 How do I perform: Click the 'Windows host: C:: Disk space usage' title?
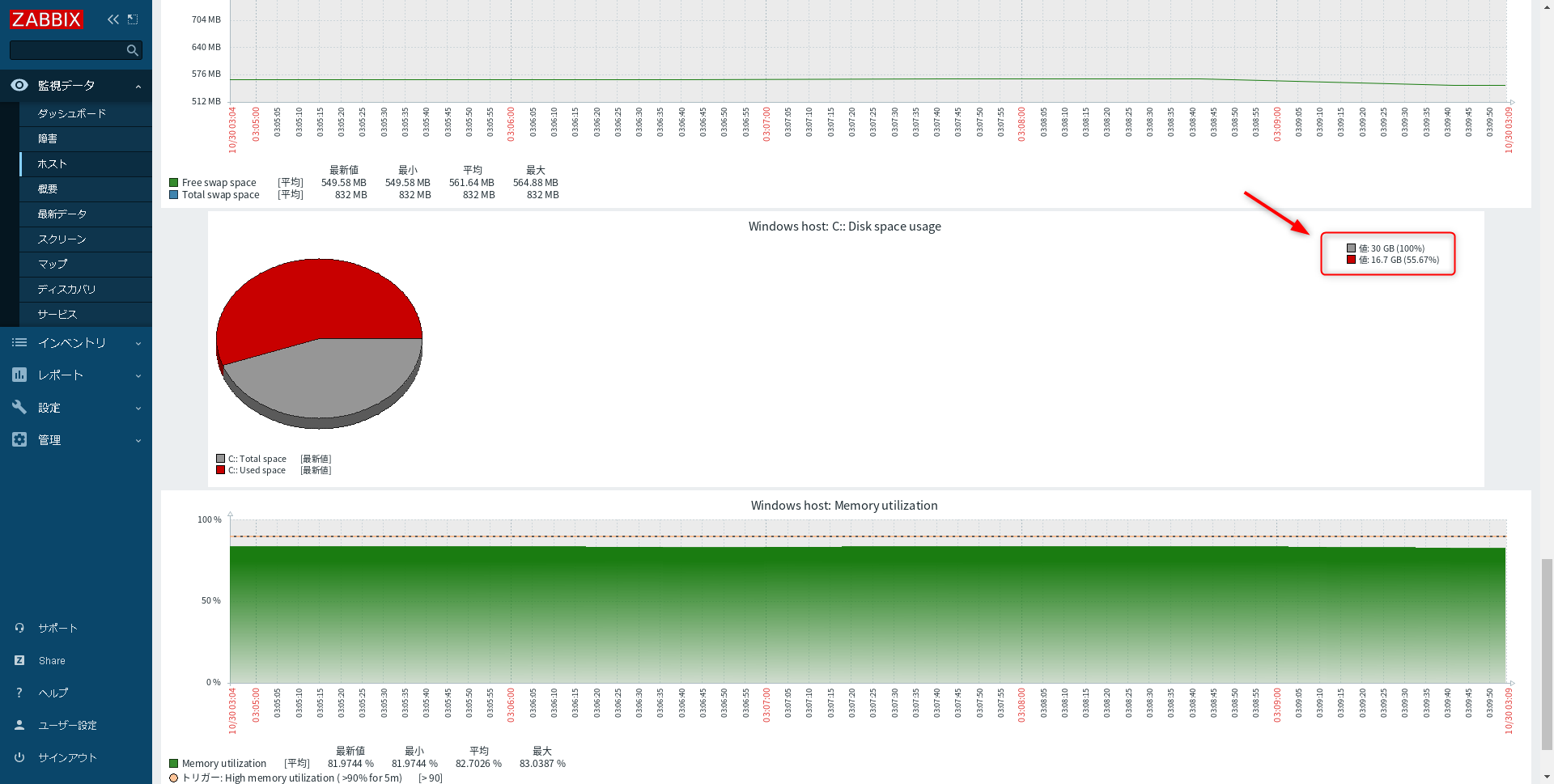(x=845, y=227)
